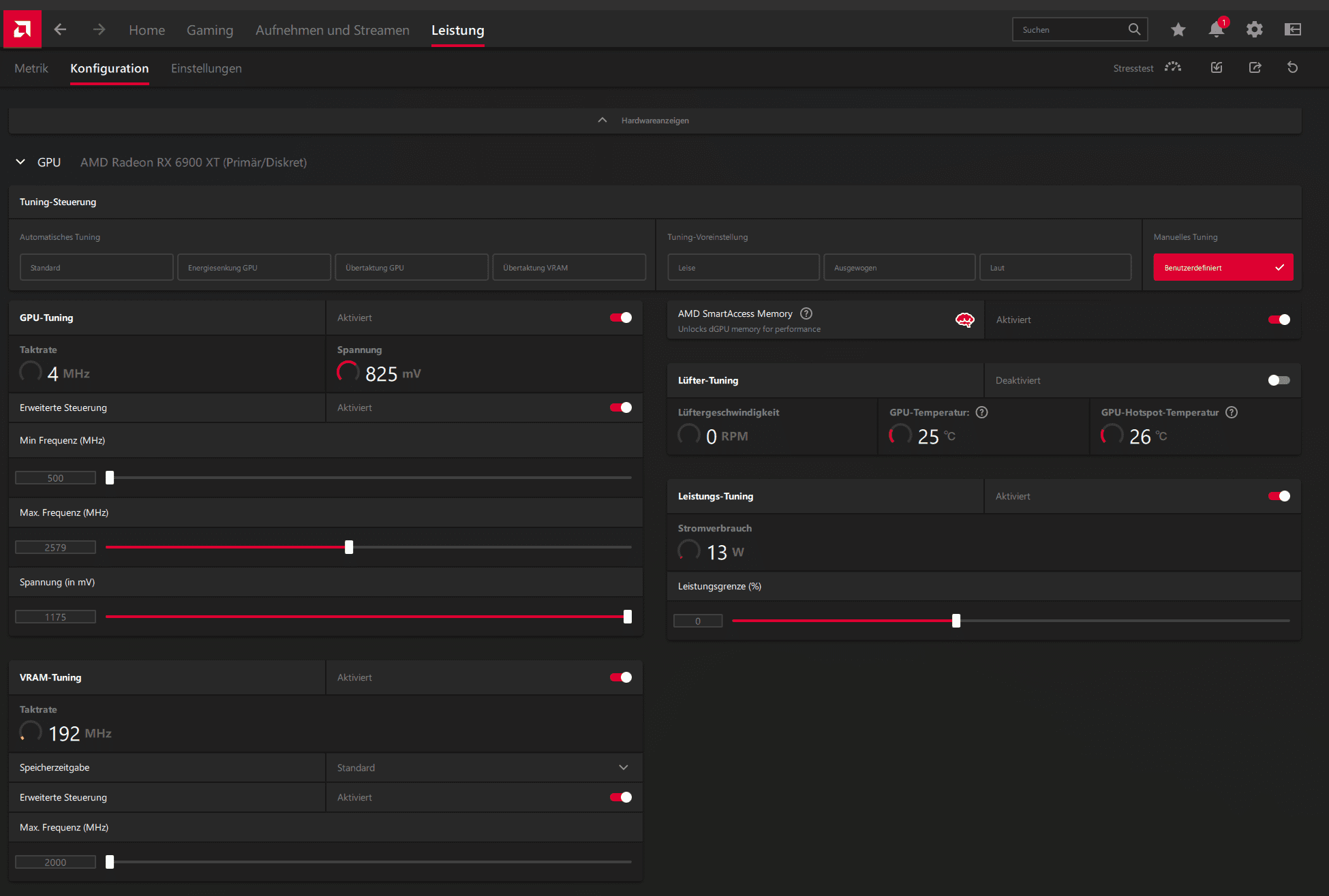Open Speicherzeitgabe Standard dropdown

coord(484,768)
